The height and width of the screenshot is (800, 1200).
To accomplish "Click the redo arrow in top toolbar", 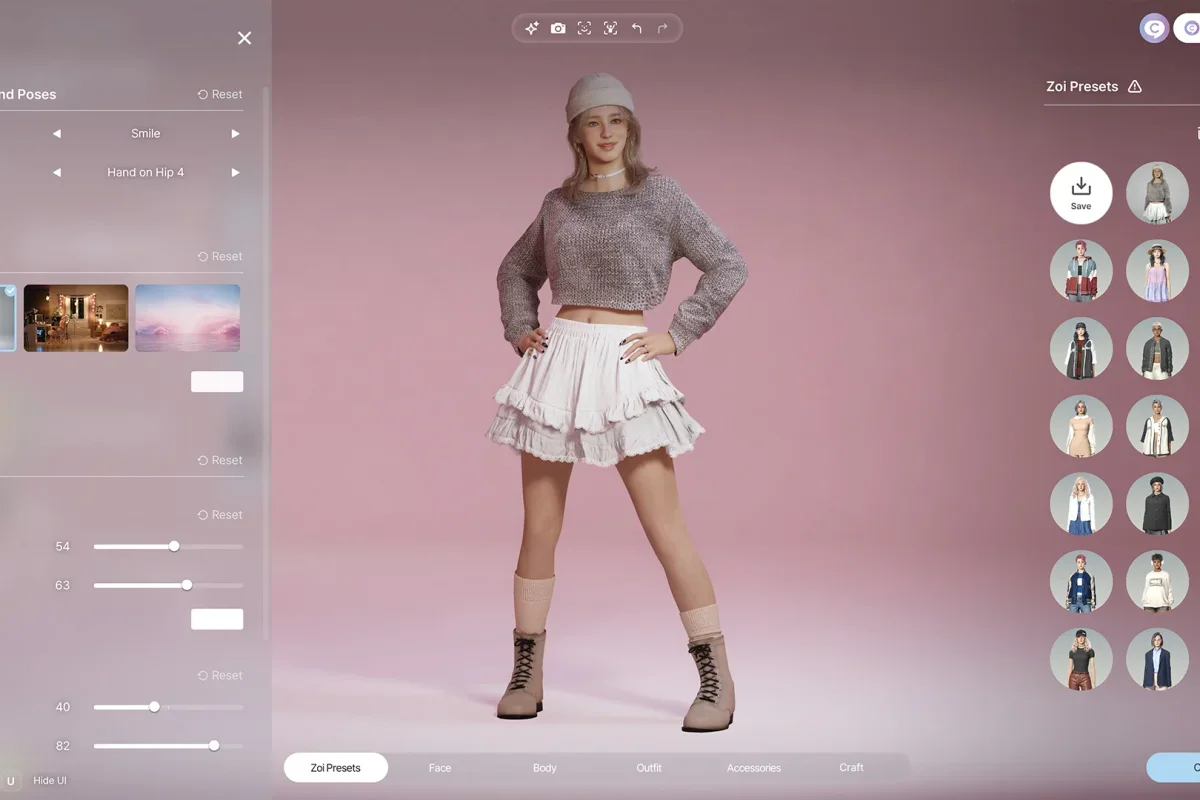I will [x=662, y=29].
